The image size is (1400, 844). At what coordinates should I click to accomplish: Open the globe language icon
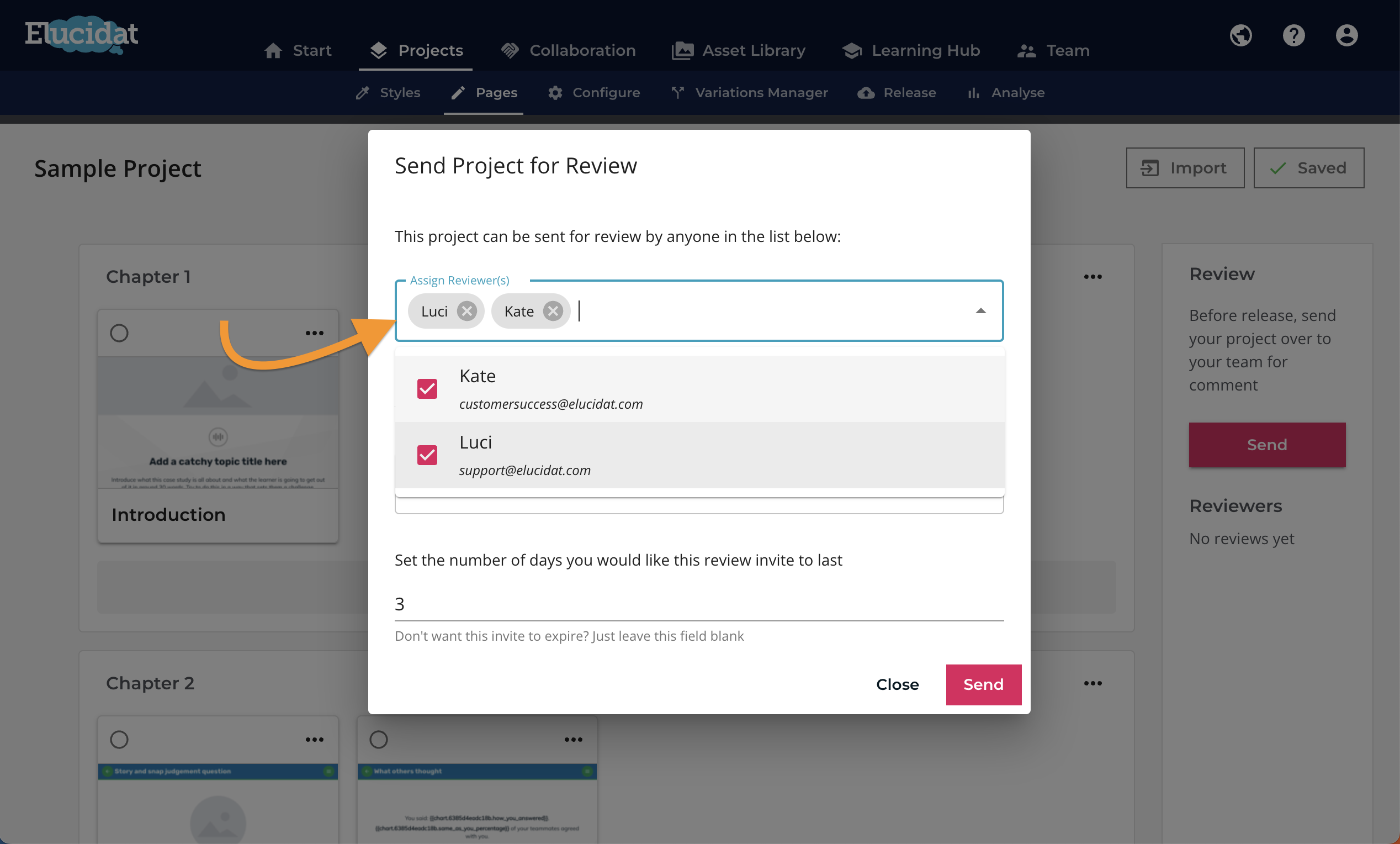[x=1240, y=35]
